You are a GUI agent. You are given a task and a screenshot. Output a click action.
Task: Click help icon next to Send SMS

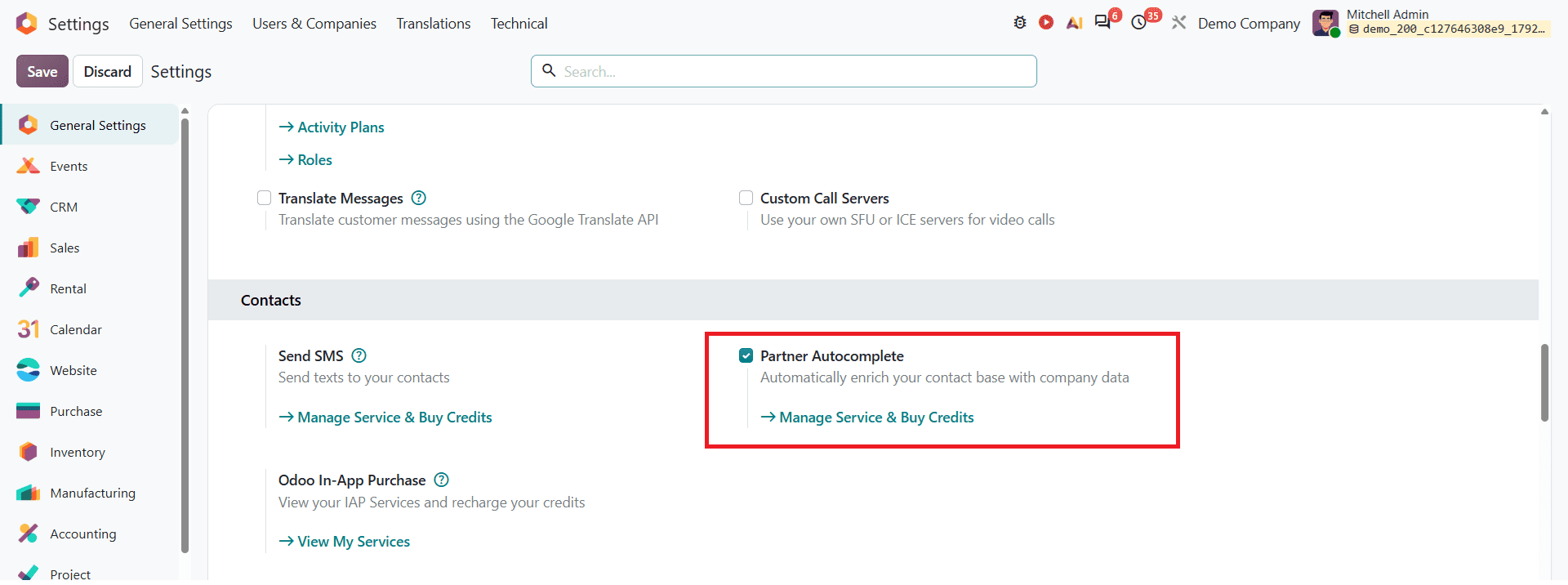pos(359,355)
